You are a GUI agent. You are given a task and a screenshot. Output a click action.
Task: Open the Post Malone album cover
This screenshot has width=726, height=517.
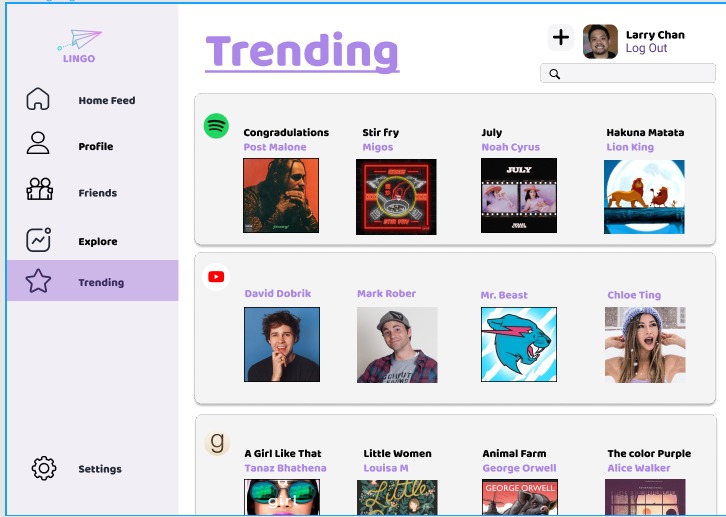pos(281,195)
